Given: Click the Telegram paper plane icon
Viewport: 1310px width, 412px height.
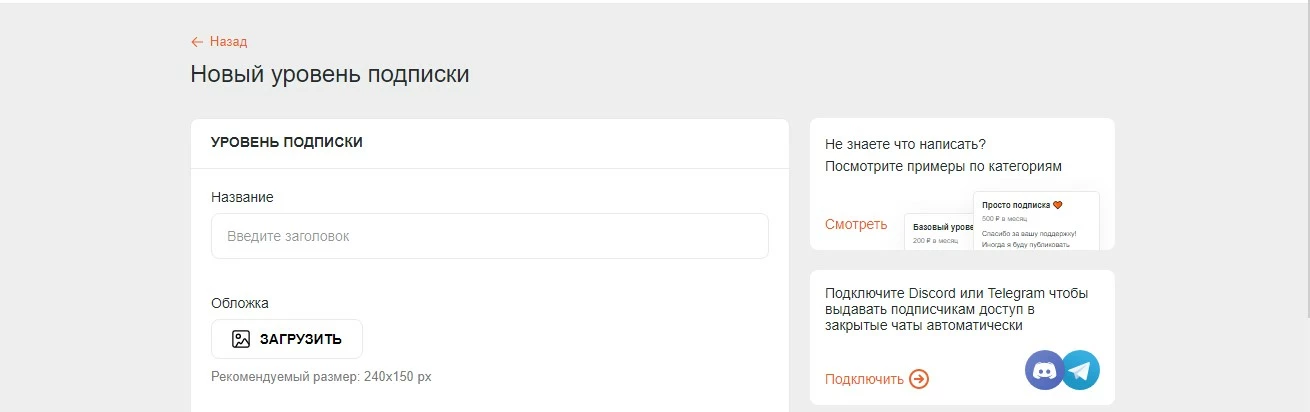Looking at the screenshot, I should point(1080,370).
